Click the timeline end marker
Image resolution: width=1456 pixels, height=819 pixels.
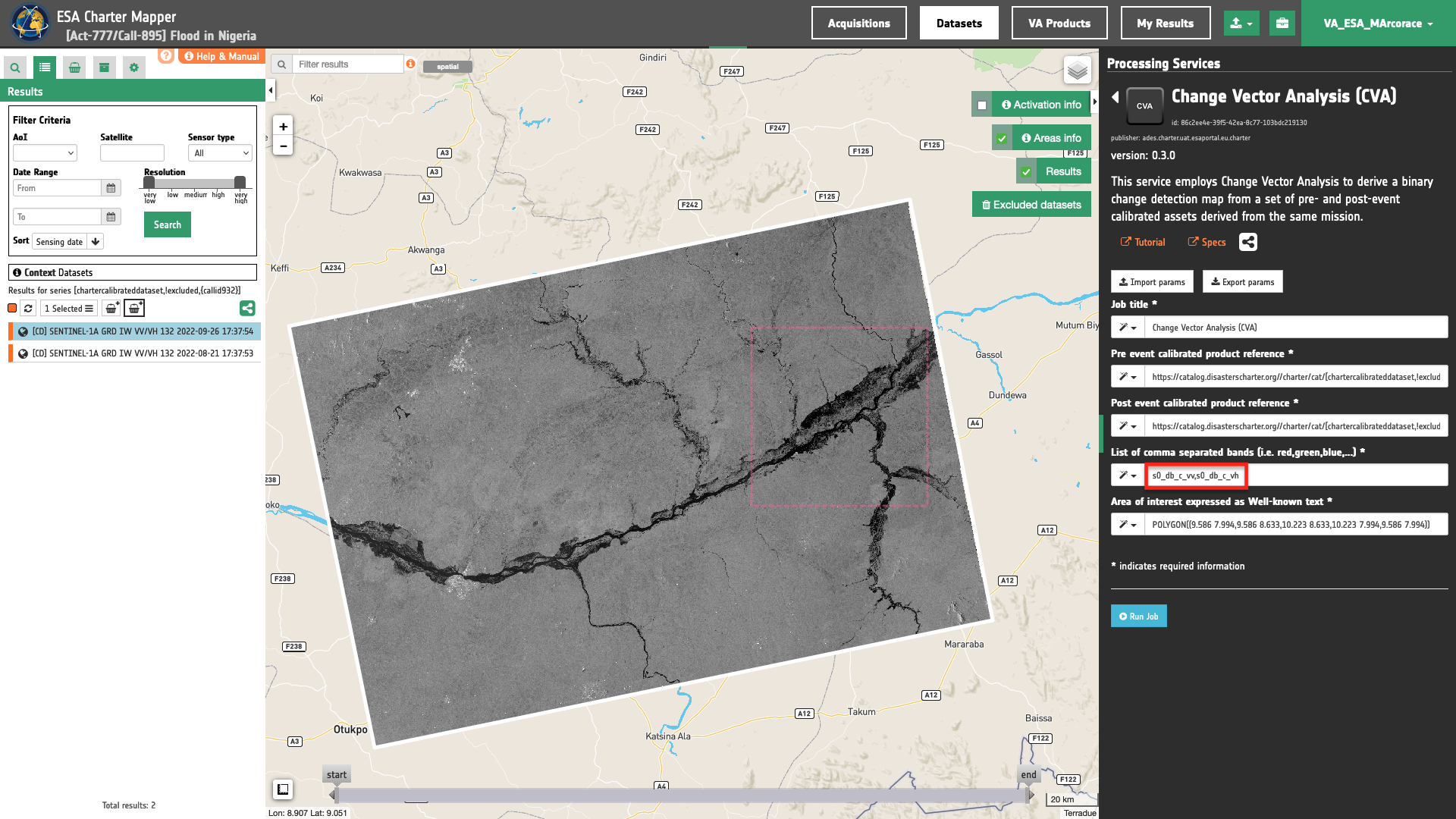pyautogui.click(x=1028, y=775)
